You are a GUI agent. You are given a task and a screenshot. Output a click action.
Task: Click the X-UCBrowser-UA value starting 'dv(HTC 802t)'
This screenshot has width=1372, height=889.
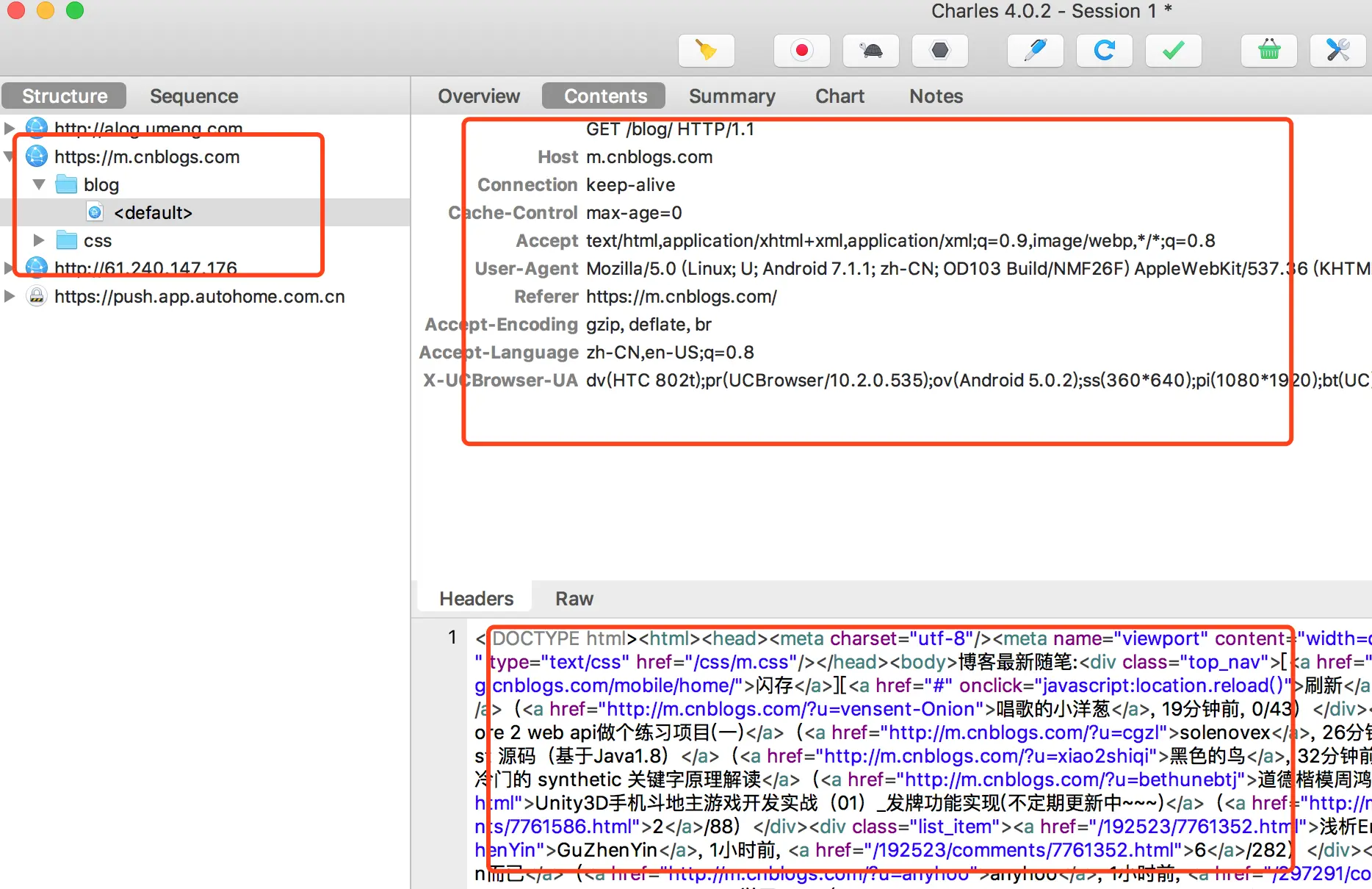click(x=978, y=381)
